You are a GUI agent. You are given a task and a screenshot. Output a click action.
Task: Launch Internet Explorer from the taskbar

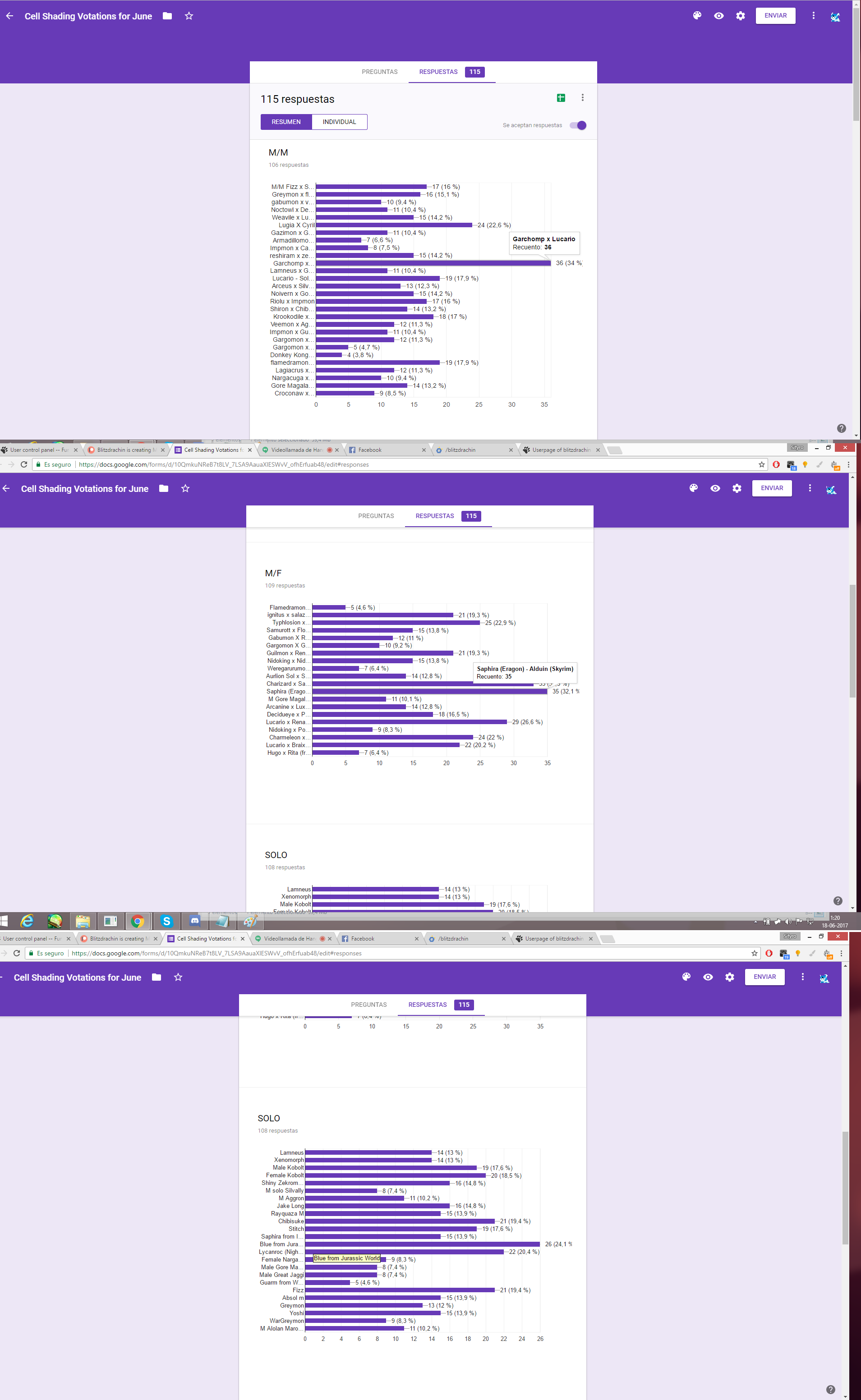(27, 921)
